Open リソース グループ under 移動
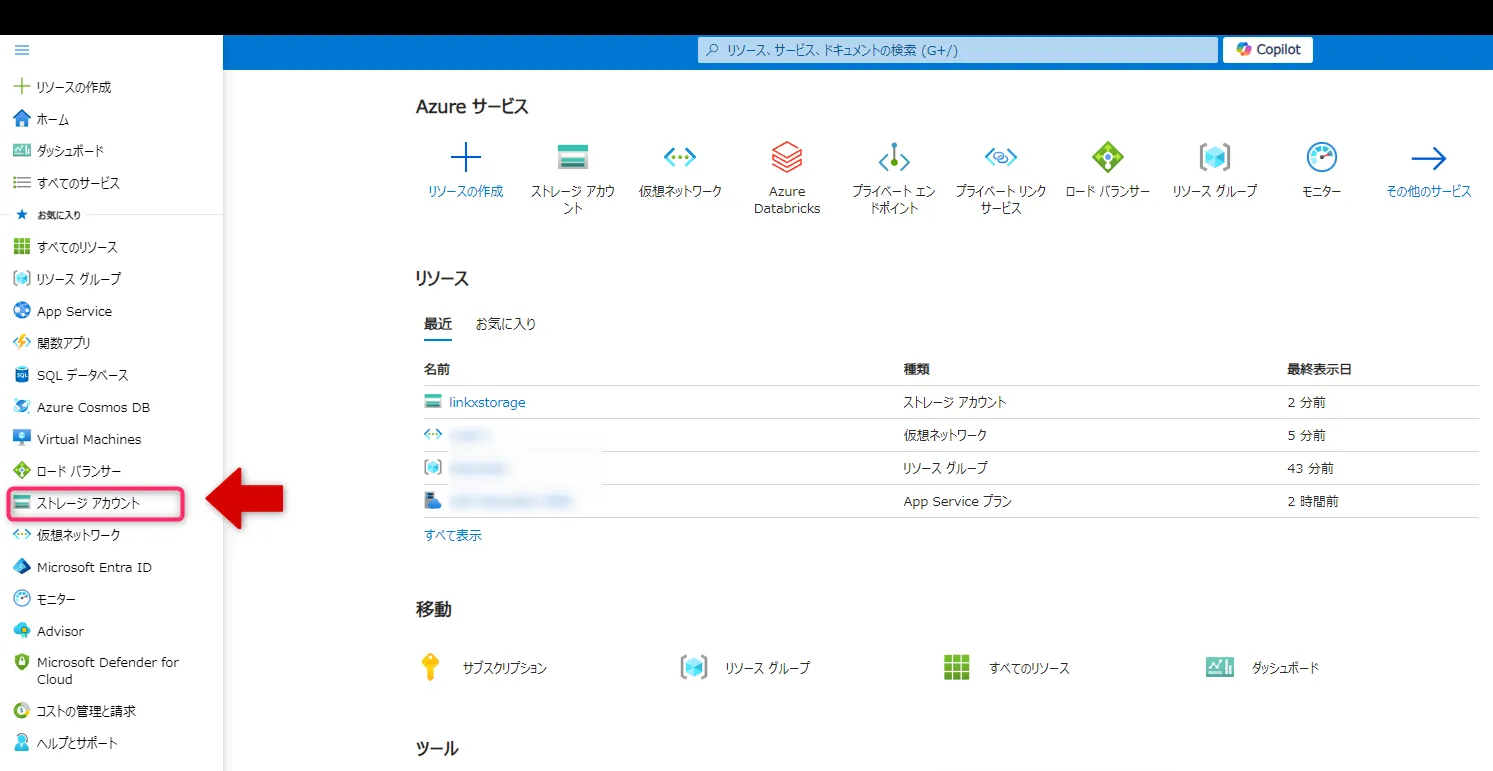The image size is (1493, 771). [x=746, y=667]
